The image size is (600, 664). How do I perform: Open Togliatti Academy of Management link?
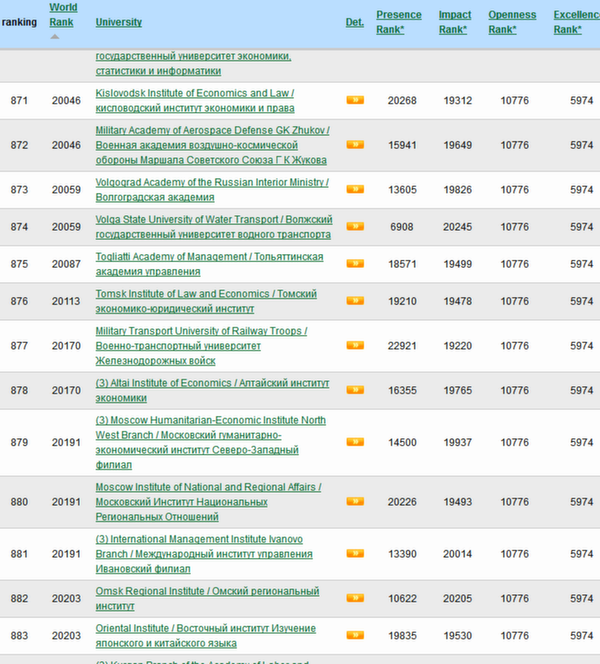[x=209, y=264]
